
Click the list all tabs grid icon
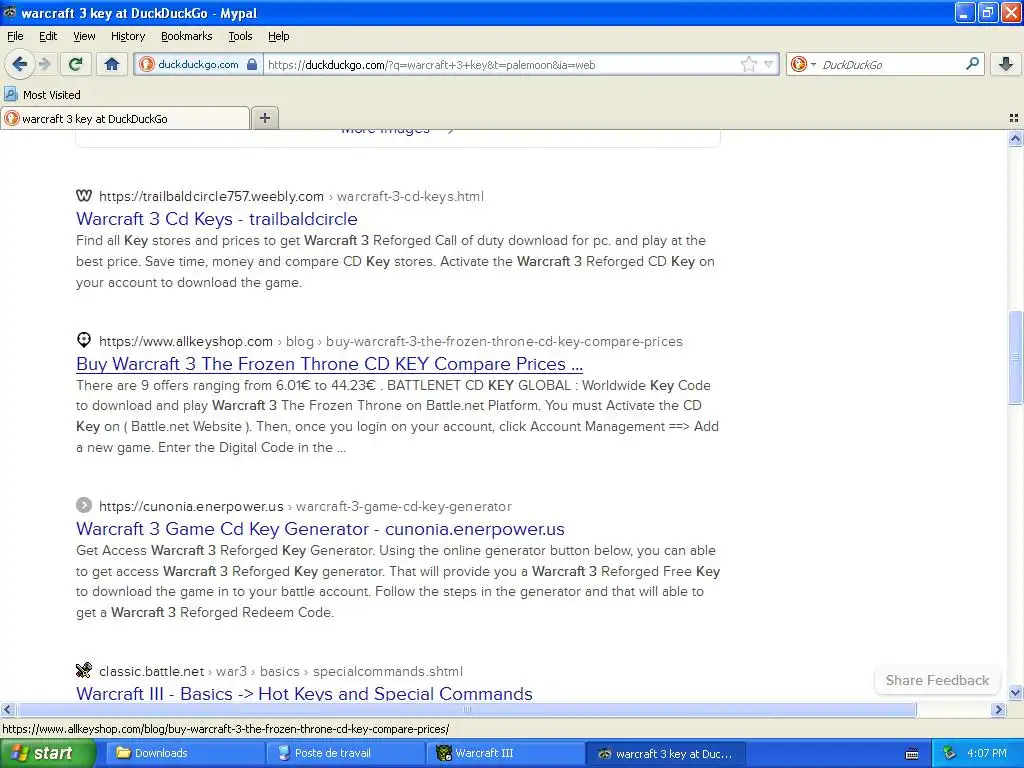[1014, 118]
